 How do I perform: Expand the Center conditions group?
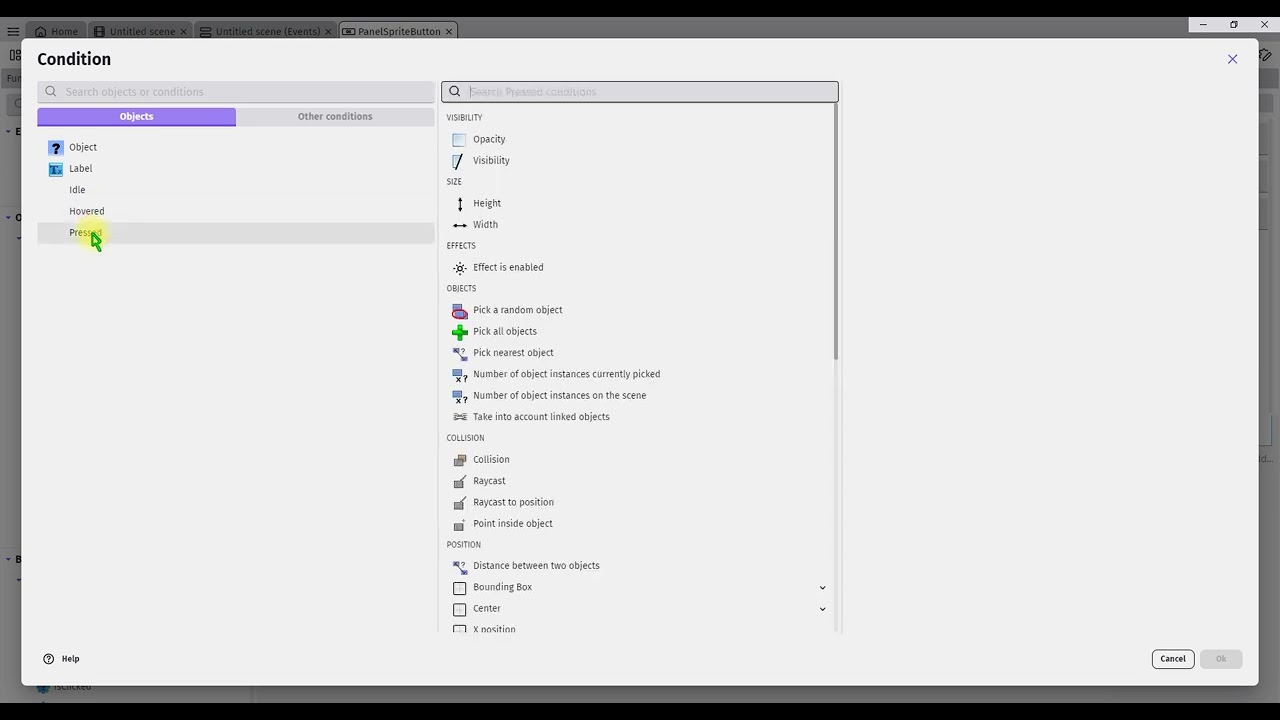[822, 609]
